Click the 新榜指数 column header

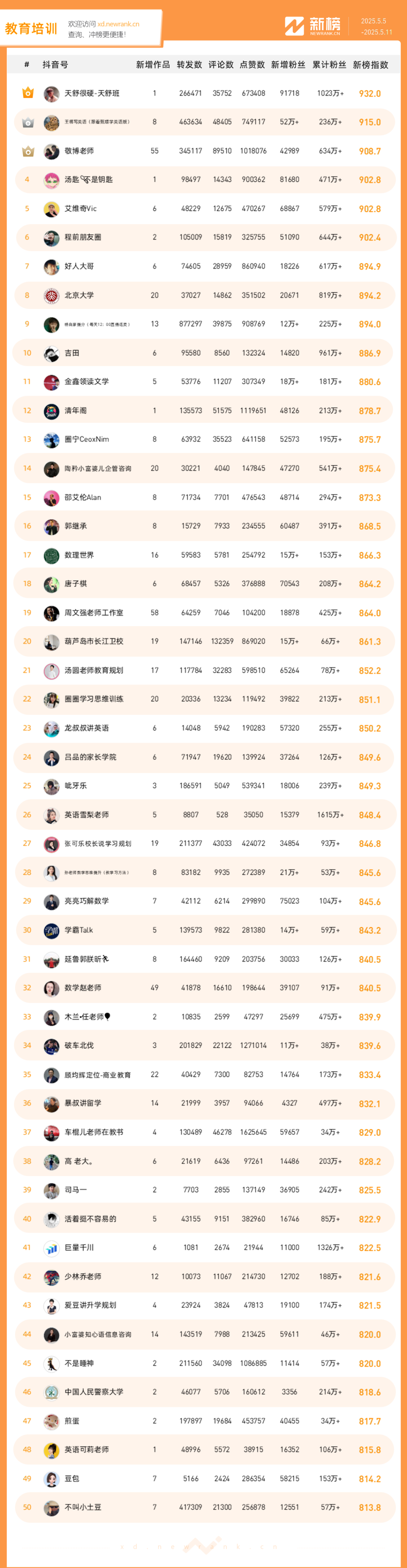[370, 65]
